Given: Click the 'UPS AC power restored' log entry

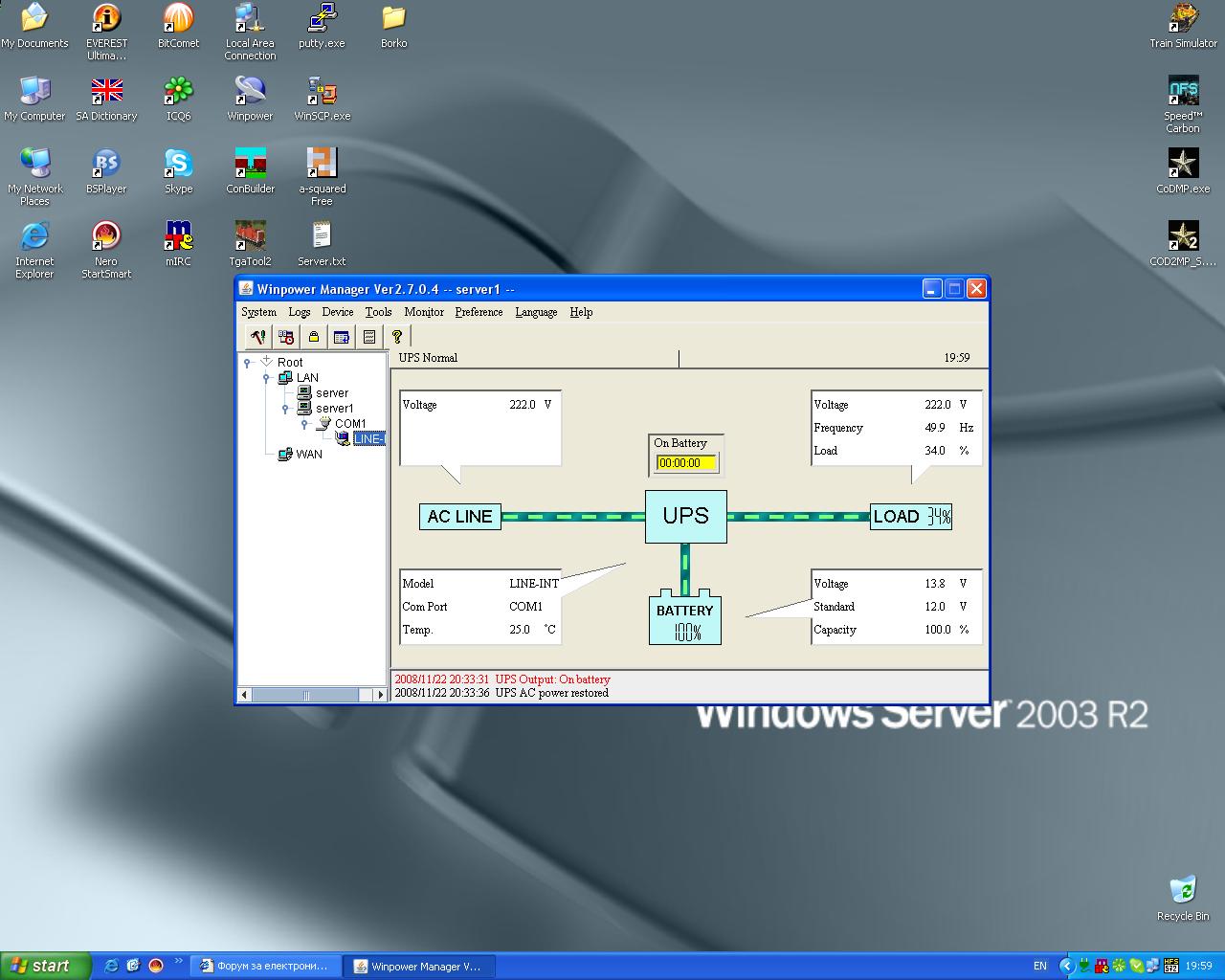Looking at the screenshot, I should [501, 693].
